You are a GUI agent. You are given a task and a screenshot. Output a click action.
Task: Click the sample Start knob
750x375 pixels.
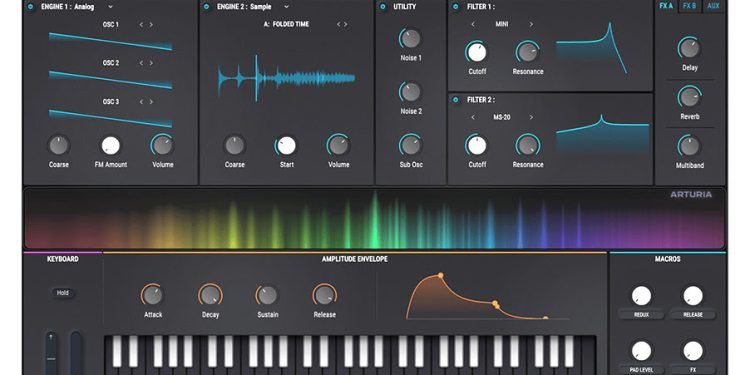click(286, 145)
